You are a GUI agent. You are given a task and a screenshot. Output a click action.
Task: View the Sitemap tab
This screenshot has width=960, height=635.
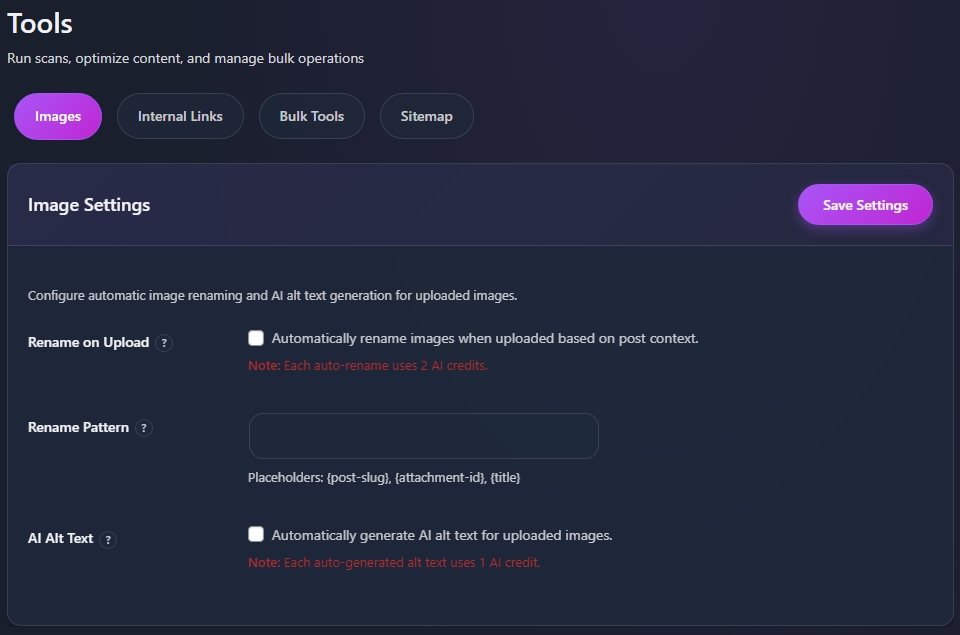pos(426,116)
